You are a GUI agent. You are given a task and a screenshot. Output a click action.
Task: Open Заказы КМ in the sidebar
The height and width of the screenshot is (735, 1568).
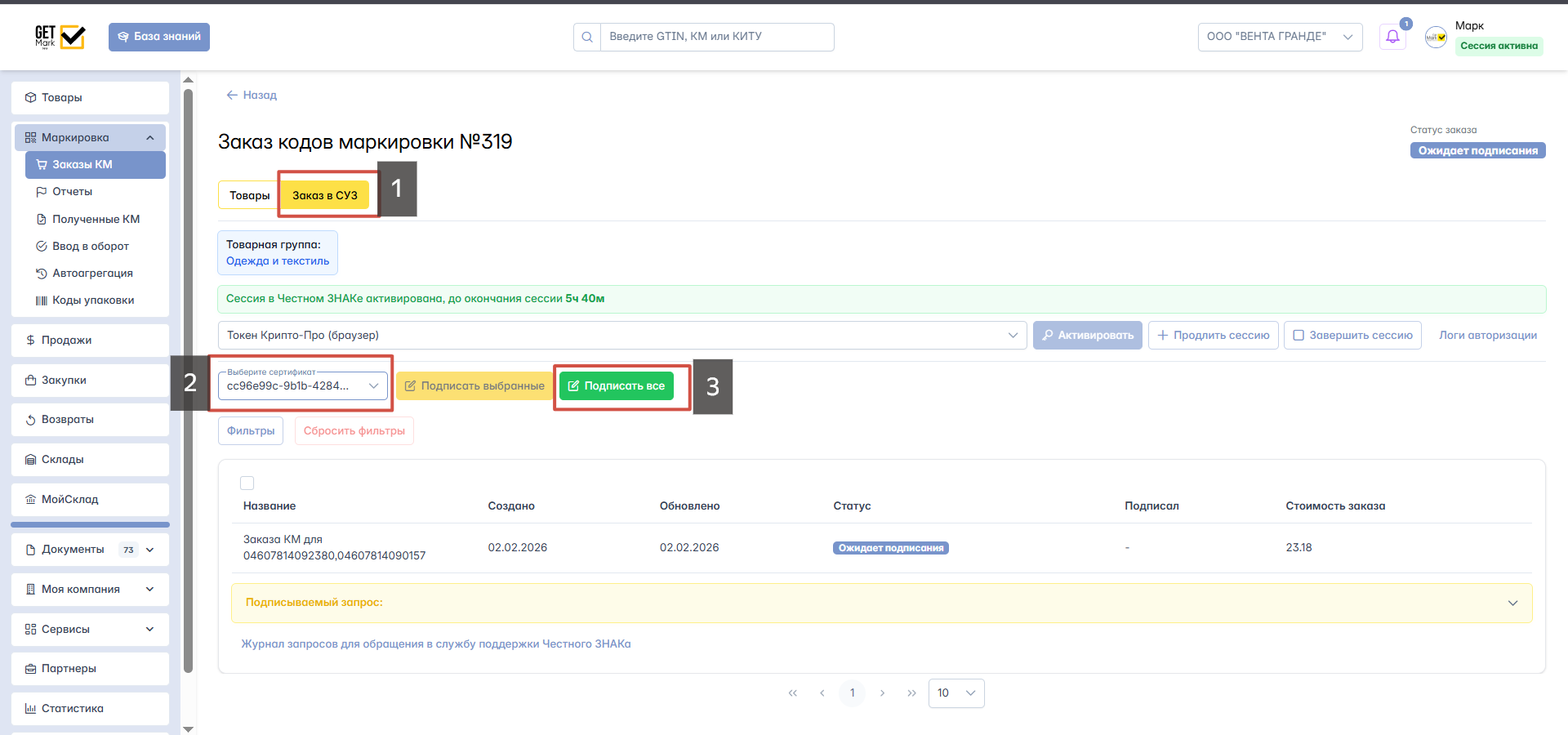96,164
